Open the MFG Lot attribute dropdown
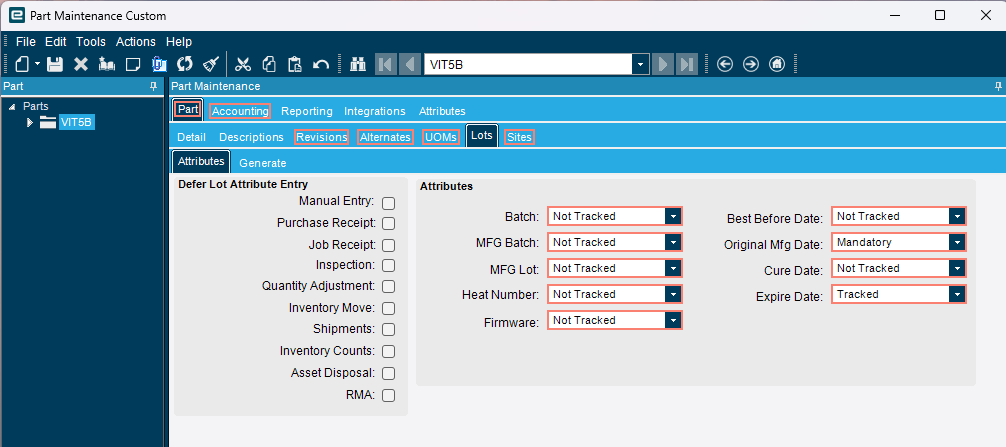The width and height of the screenshot is (1006, 447). [673, 268]
